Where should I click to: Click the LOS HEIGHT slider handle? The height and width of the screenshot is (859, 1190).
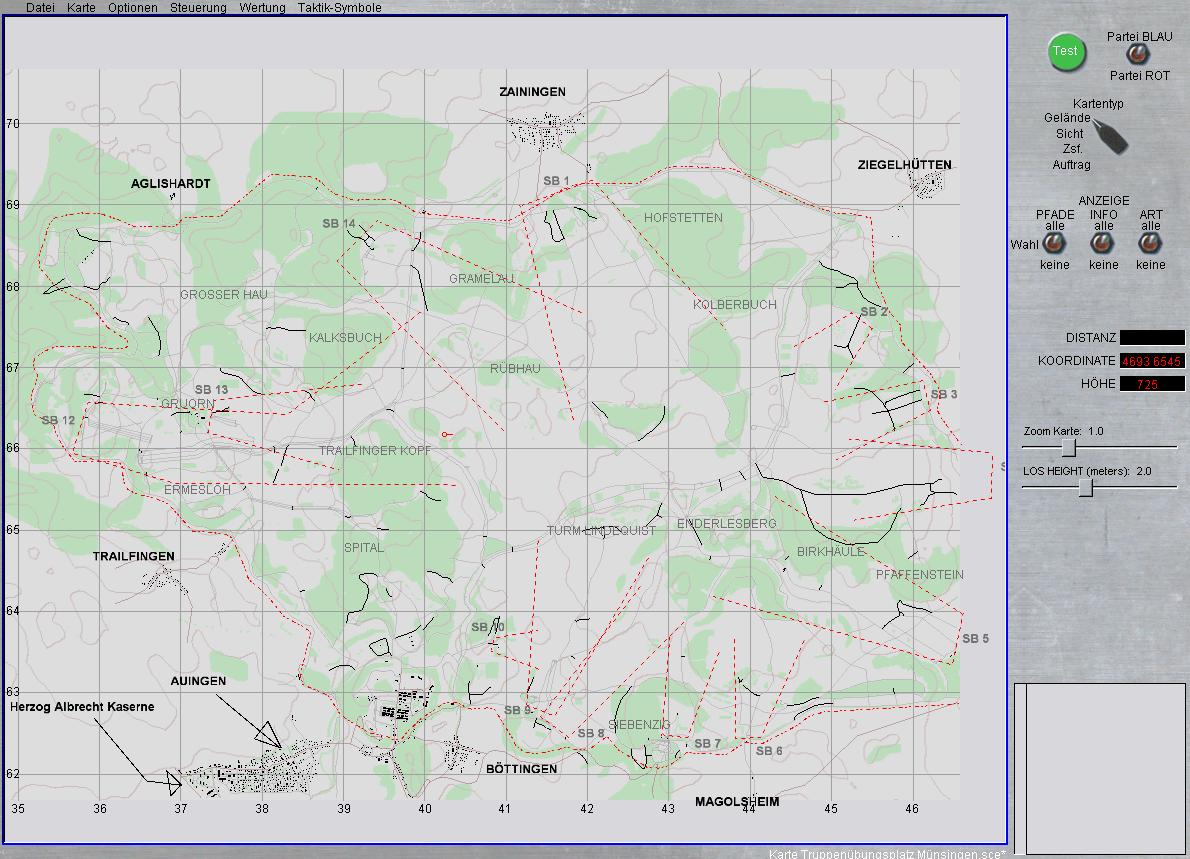(1087, 487)
